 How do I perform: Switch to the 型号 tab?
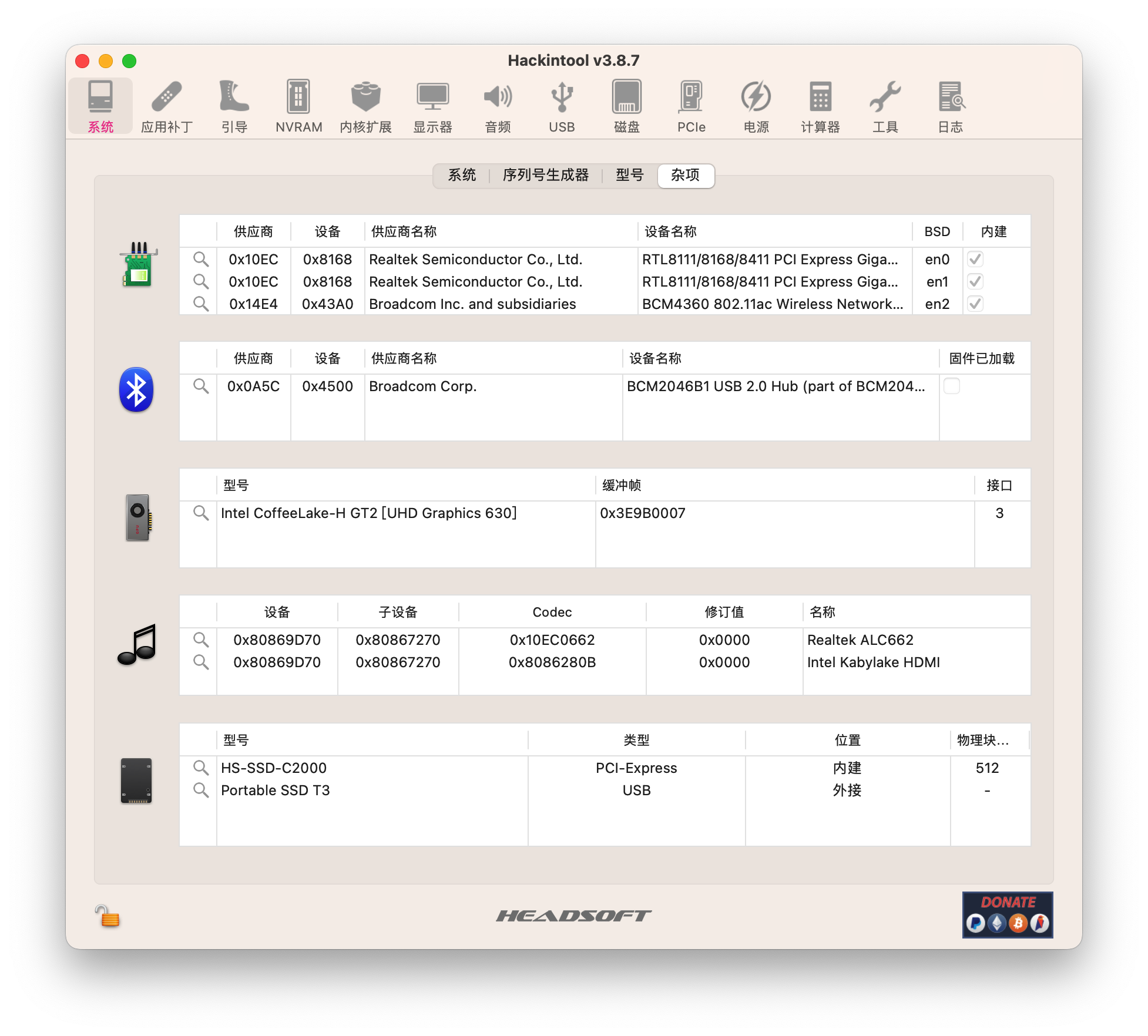(x=630, y=175)
